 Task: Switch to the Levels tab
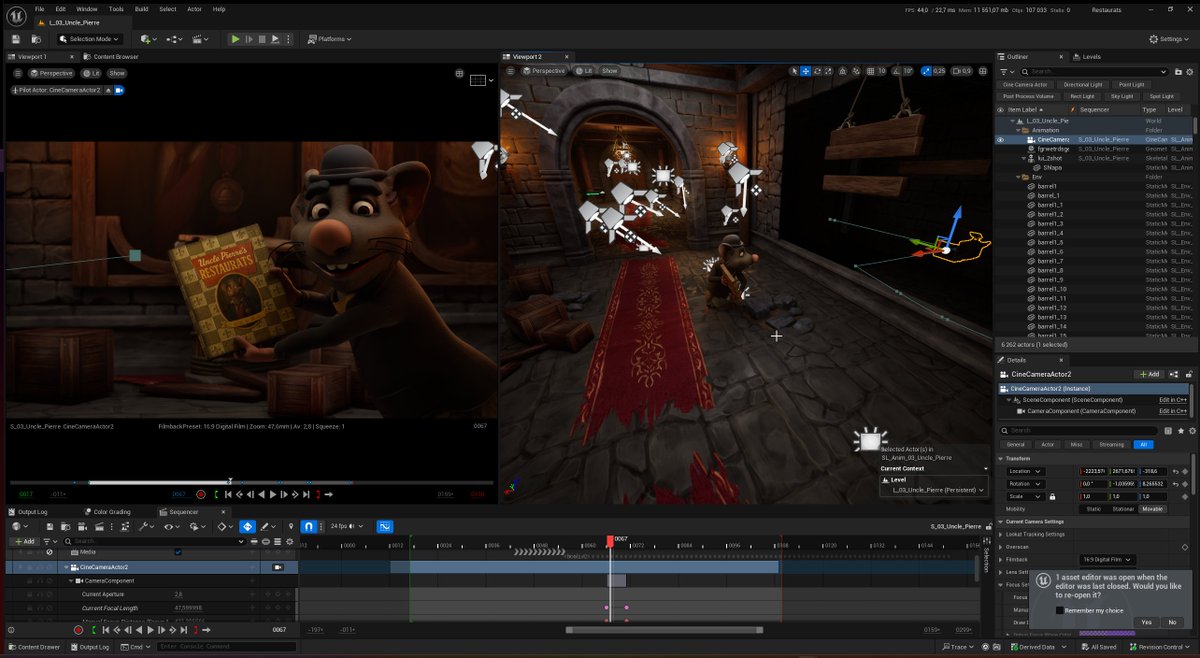pos(1085,57)
